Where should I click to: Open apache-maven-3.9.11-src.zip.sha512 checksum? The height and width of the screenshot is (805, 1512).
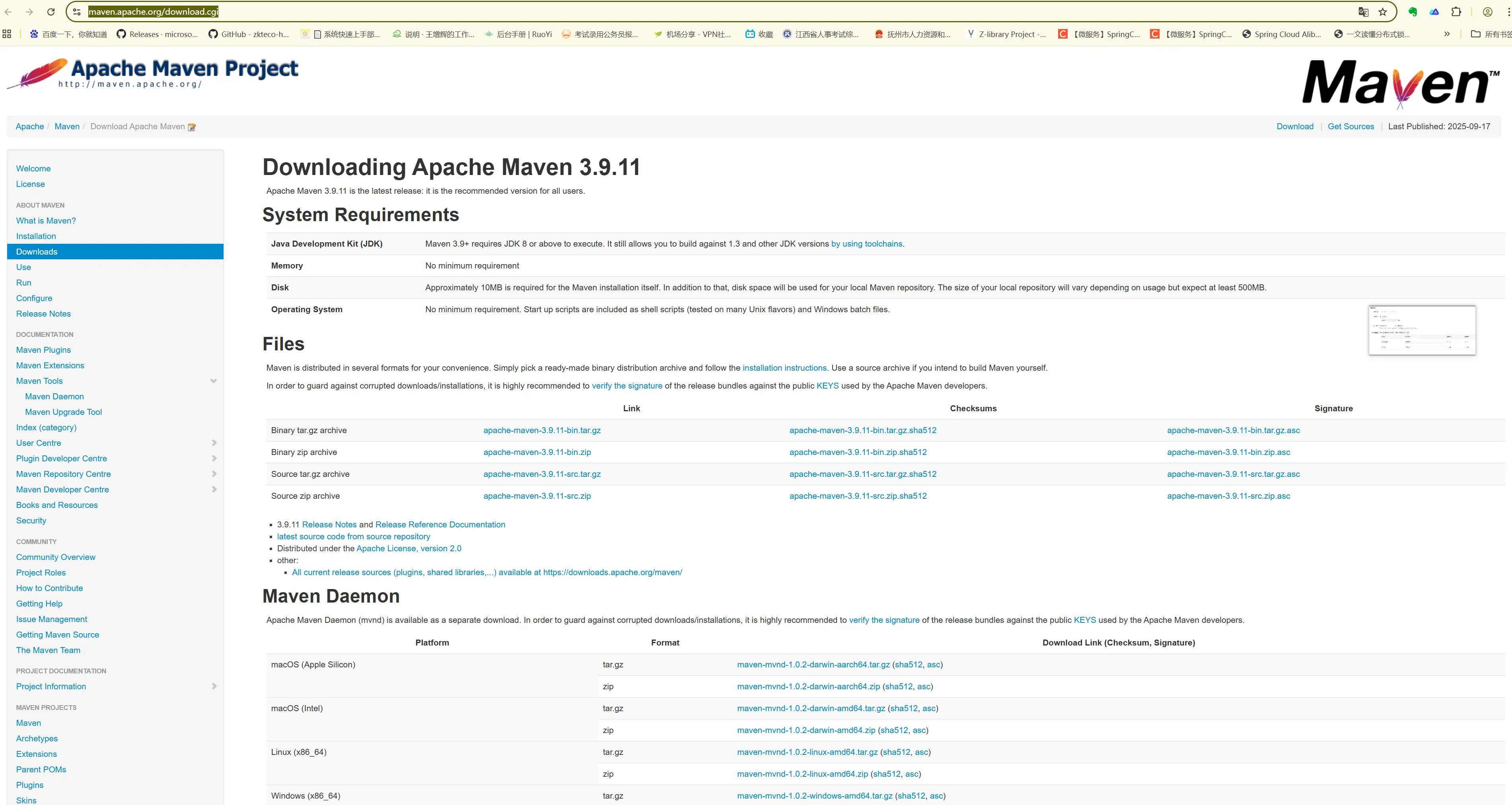click(858, 496)
